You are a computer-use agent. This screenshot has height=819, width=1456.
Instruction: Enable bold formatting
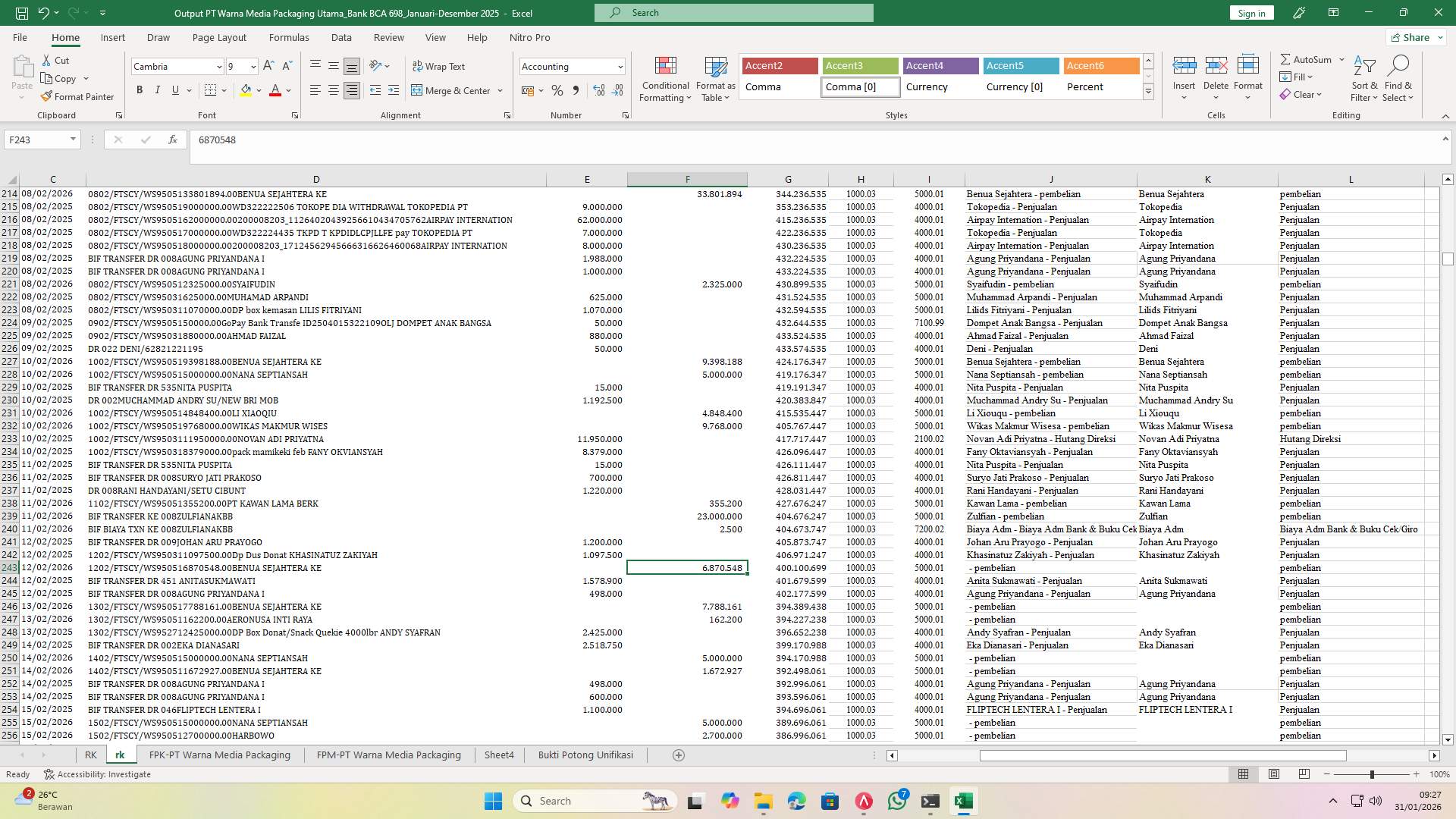point(140,89)
